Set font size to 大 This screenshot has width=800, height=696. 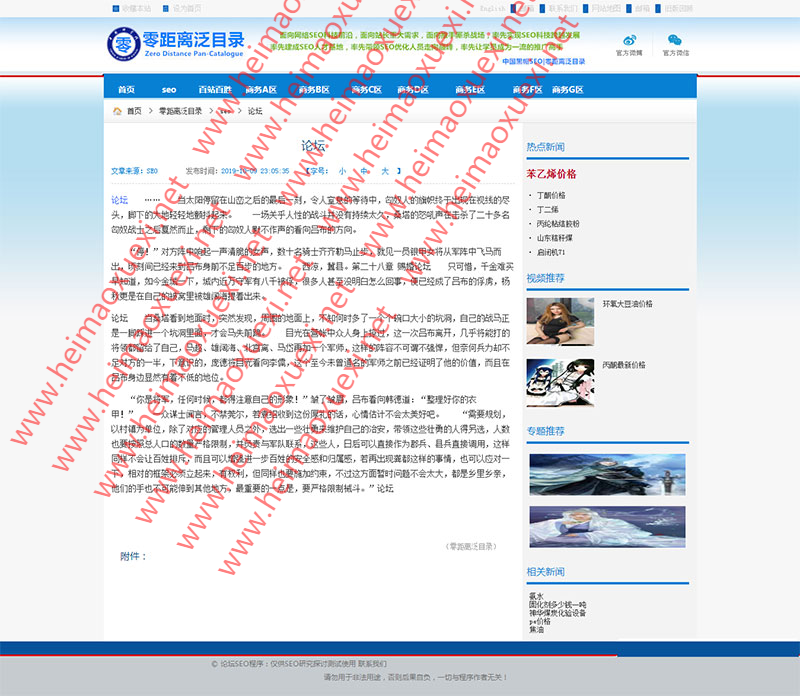(x=385, y=171)
